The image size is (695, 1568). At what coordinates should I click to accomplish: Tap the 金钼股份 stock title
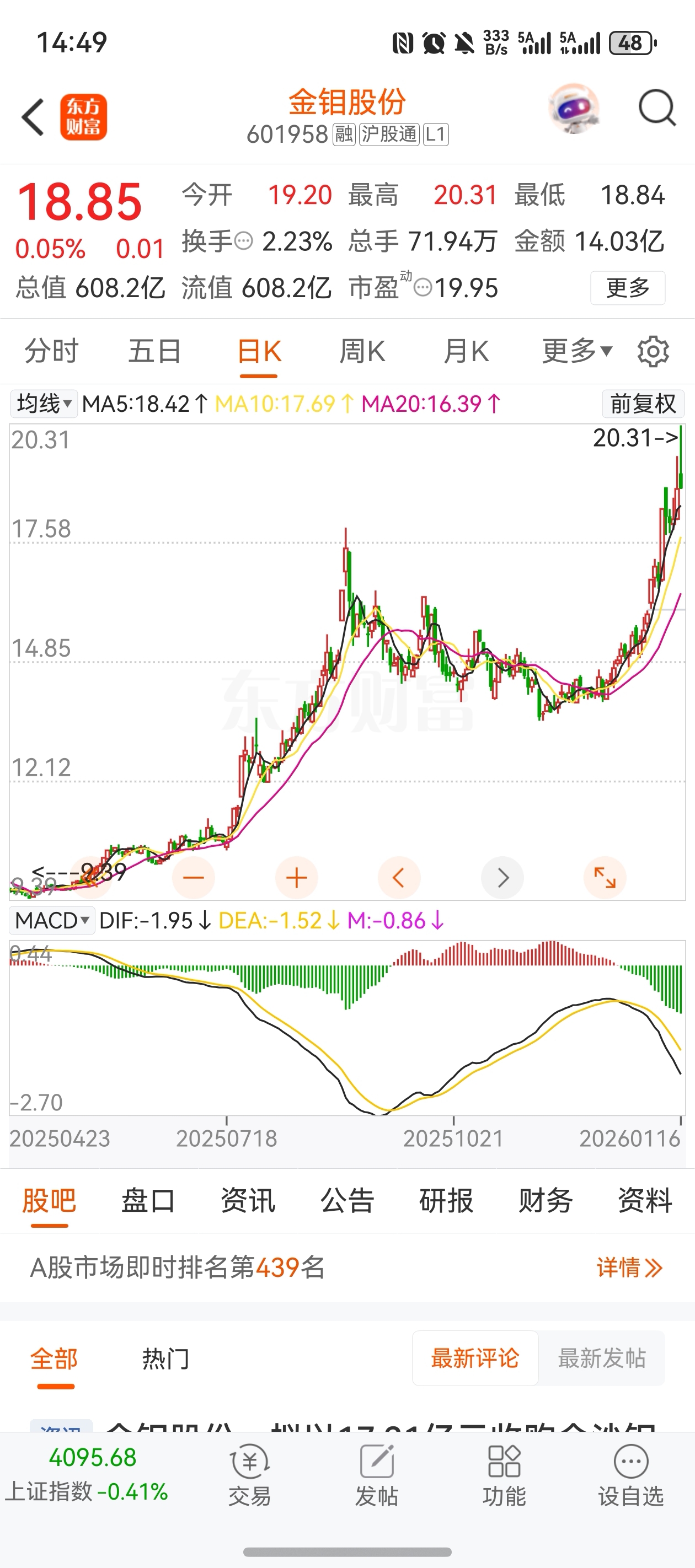[x=347, y=101]
